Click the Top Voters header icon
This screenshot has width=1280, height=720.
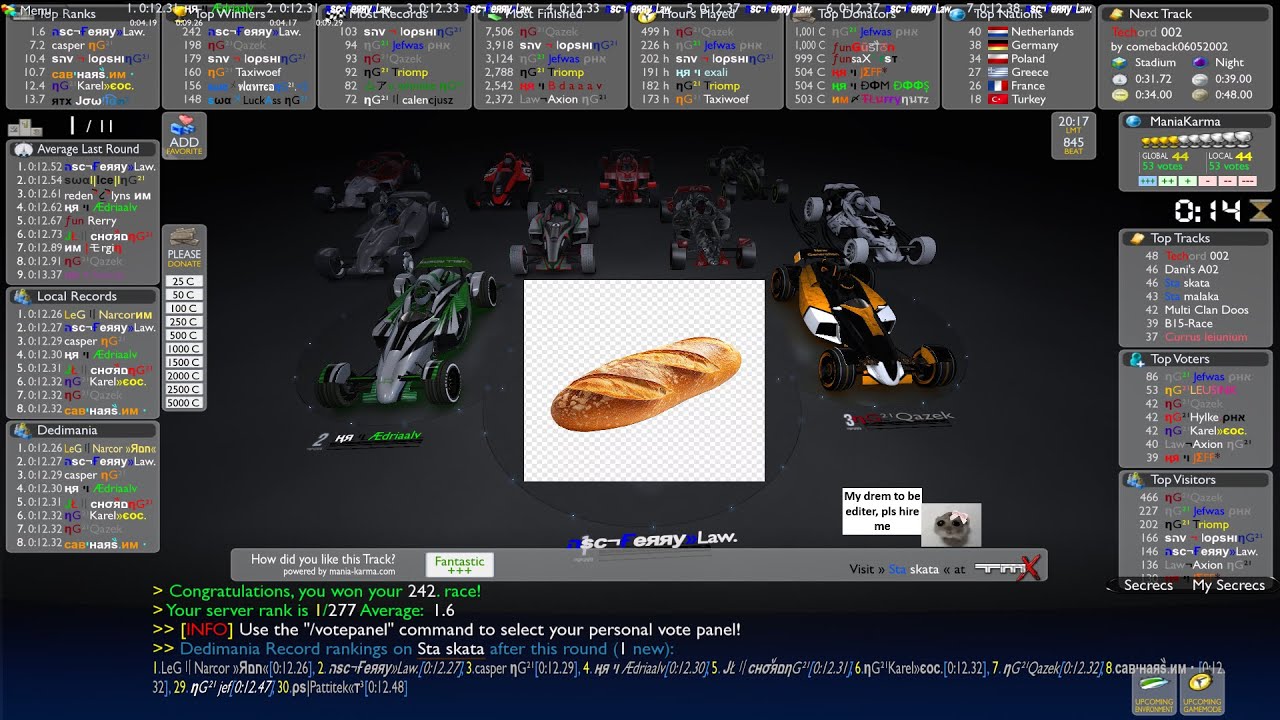tap(1136, 359)
